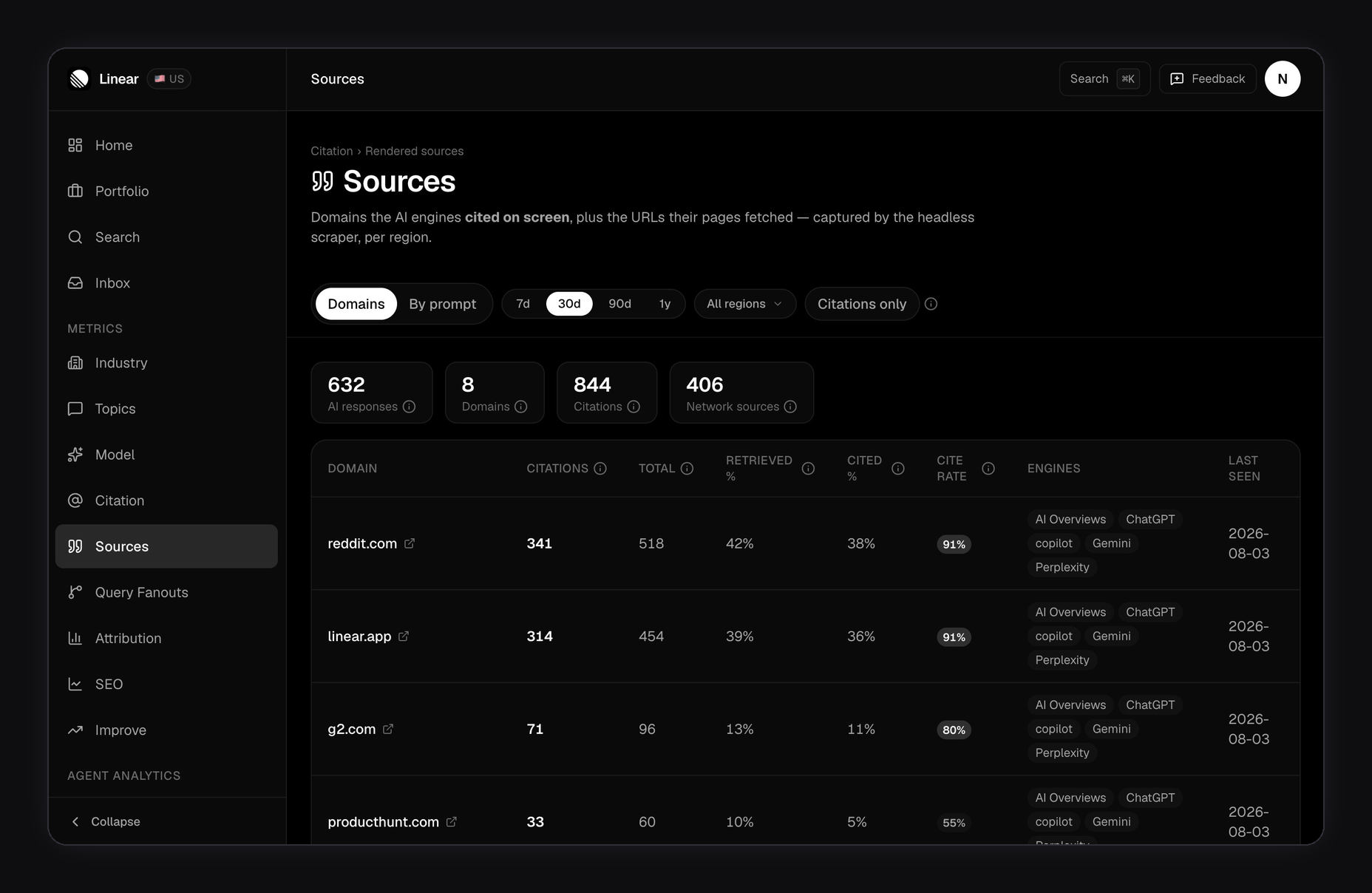Open the Topics page
This screenshot has width=1372, height=893.
point(166,408)
